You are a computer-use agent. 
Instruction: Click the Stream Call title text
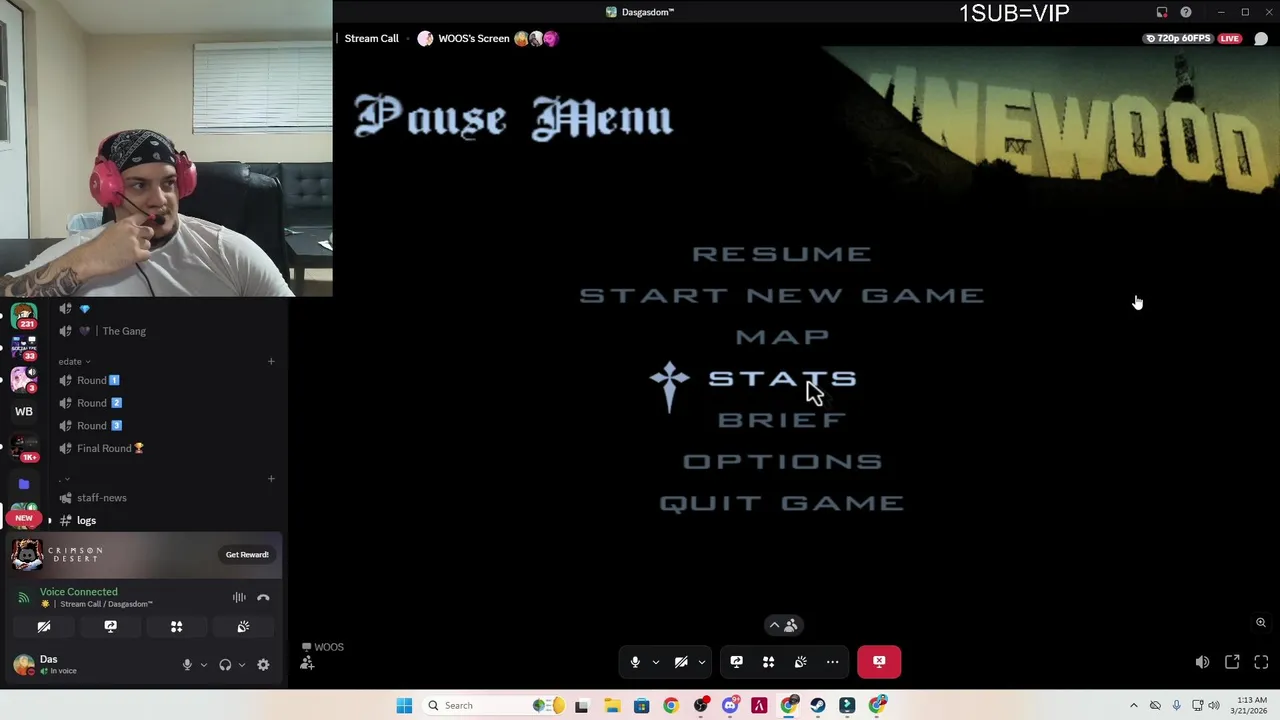371,38
